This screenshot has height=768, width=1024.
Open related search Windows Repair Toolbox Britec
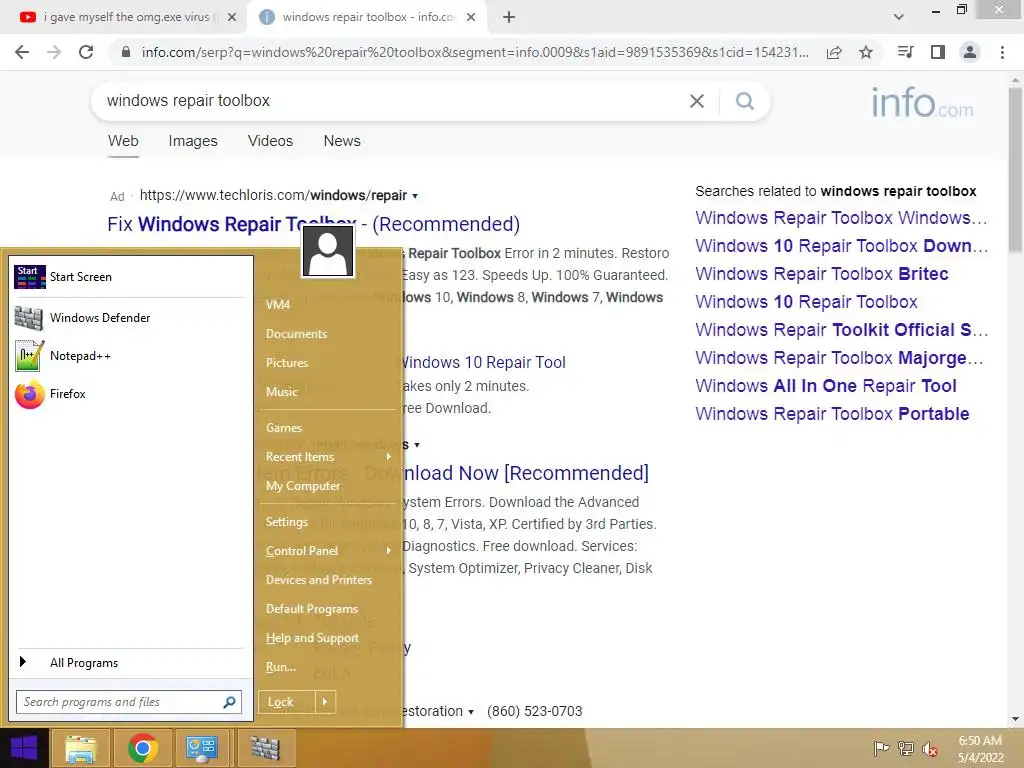822,274
